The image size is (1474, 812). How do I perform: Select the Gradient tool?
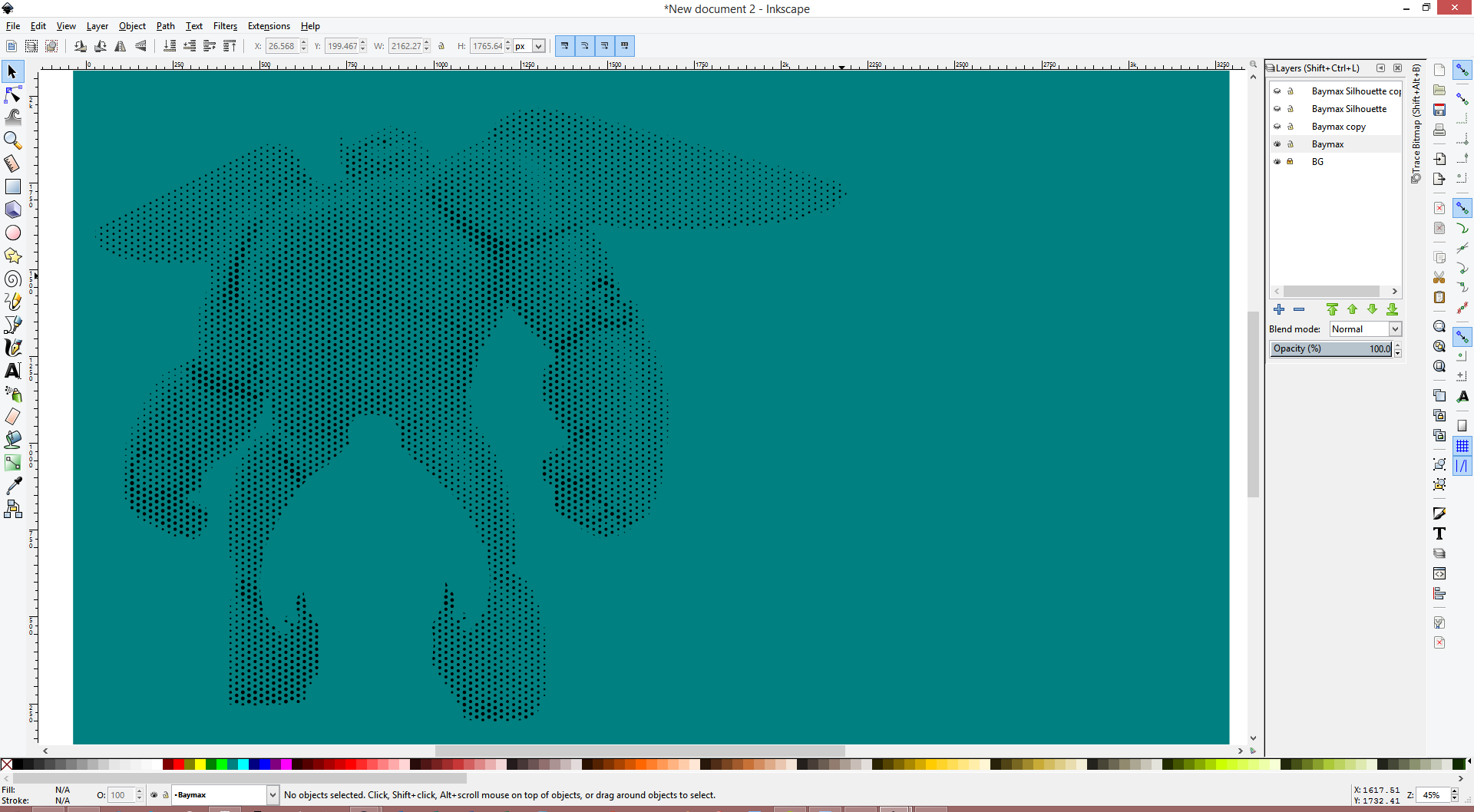(x=12, y=463)
